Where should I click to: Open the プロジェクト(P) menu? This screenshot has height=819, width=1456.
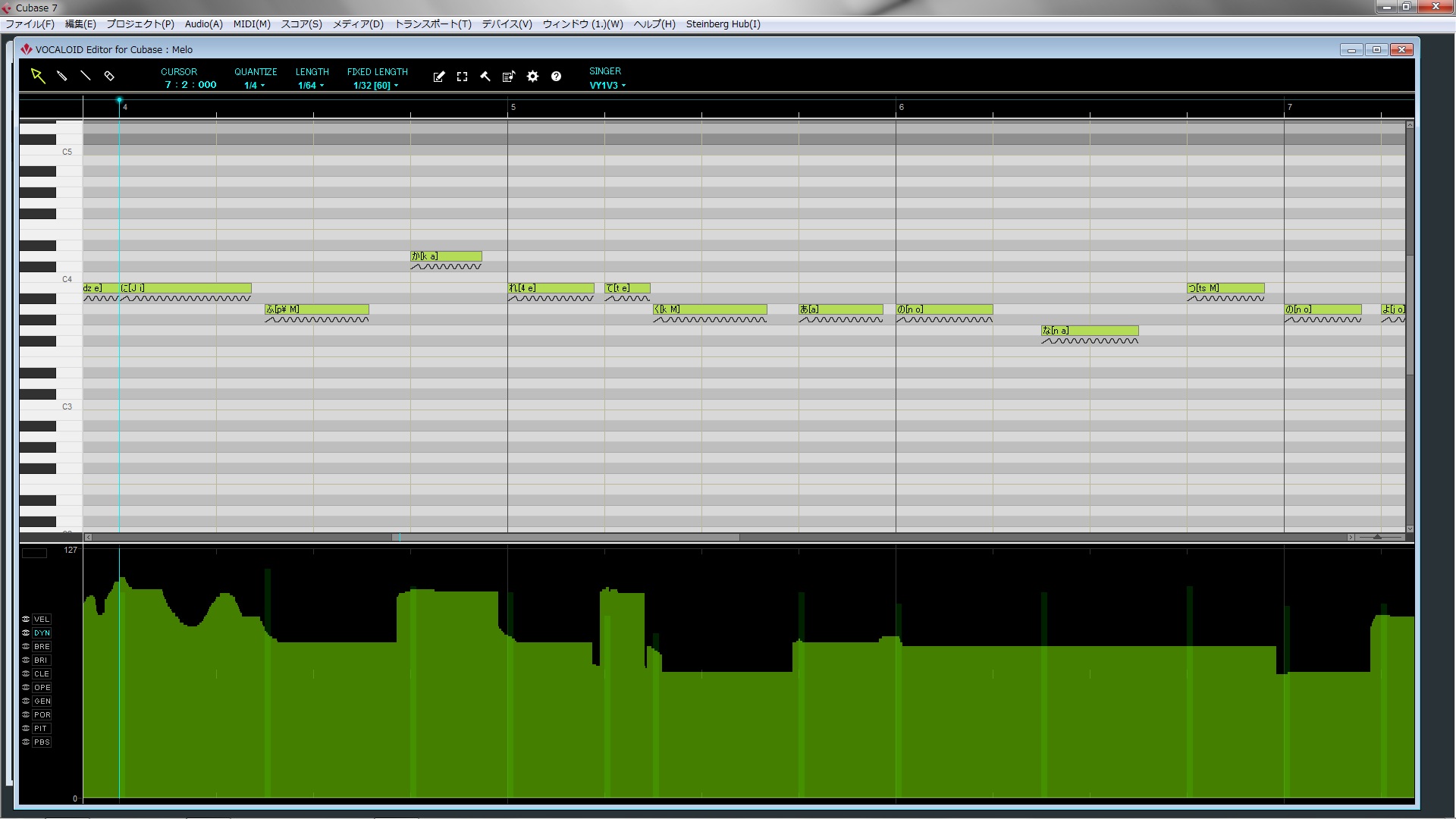(x=140, y=24)
